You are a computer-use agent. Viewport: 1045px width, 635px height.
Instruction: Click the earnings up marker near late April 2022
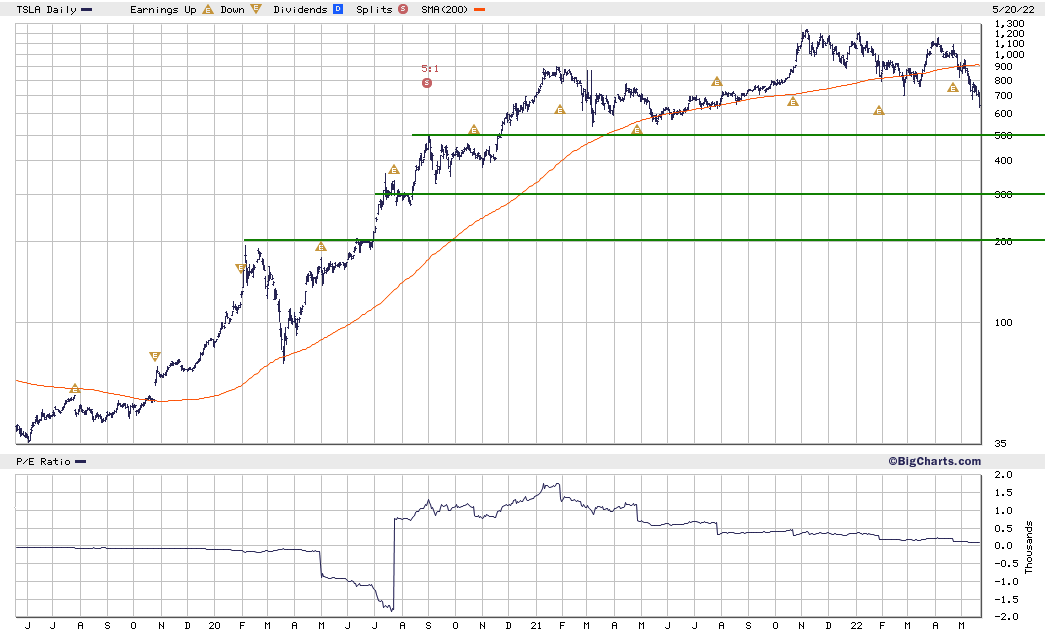click(953, 87)
